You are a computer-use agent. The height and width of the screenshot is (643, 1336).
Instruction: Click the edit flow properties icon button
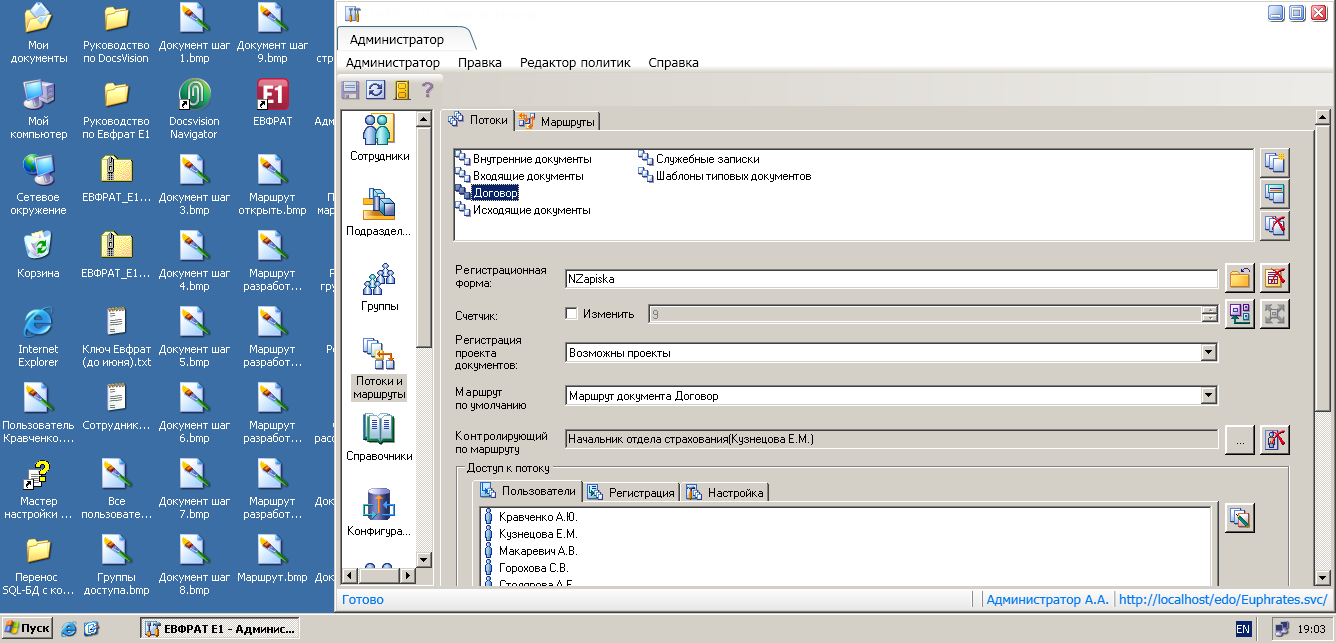pyautogui.click(x=1275, y=193)
